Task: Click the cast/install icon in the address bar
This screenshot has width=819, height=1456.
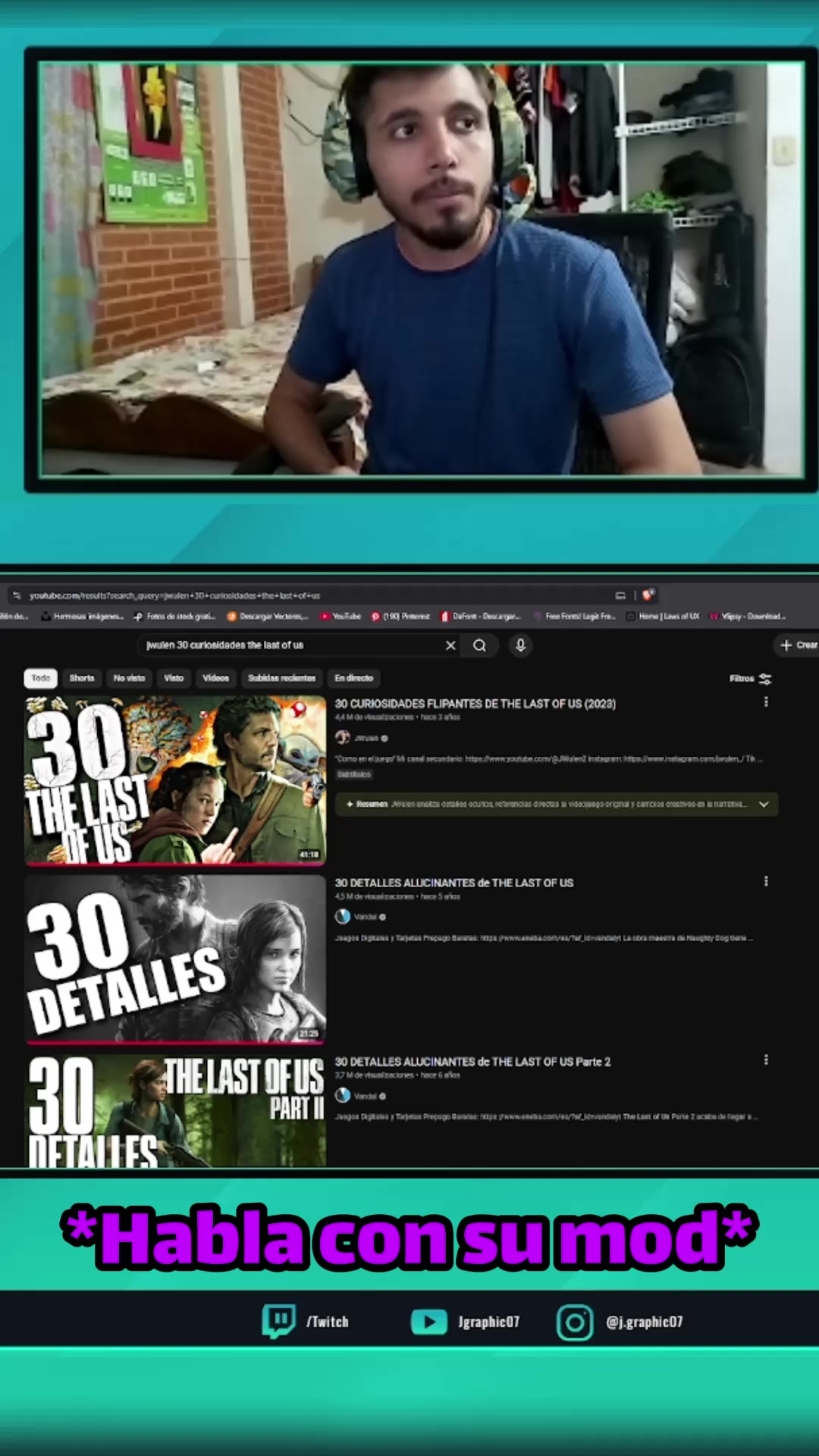Action: [x=620, y=596]
